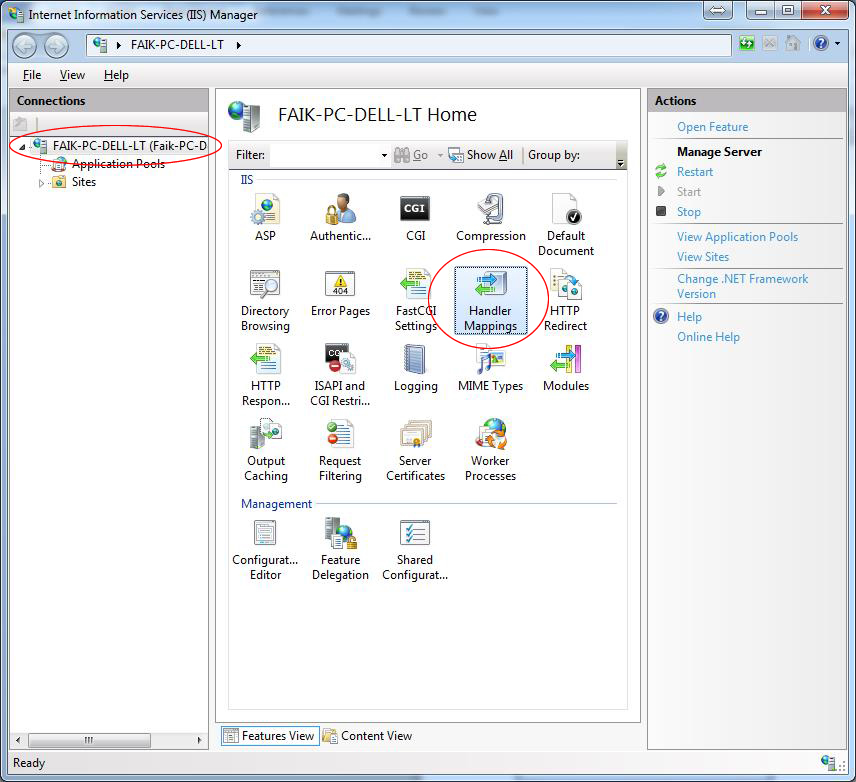Click the scroll right arrow in Connections pane
The image size is (856, 782).
click(199, 740)
